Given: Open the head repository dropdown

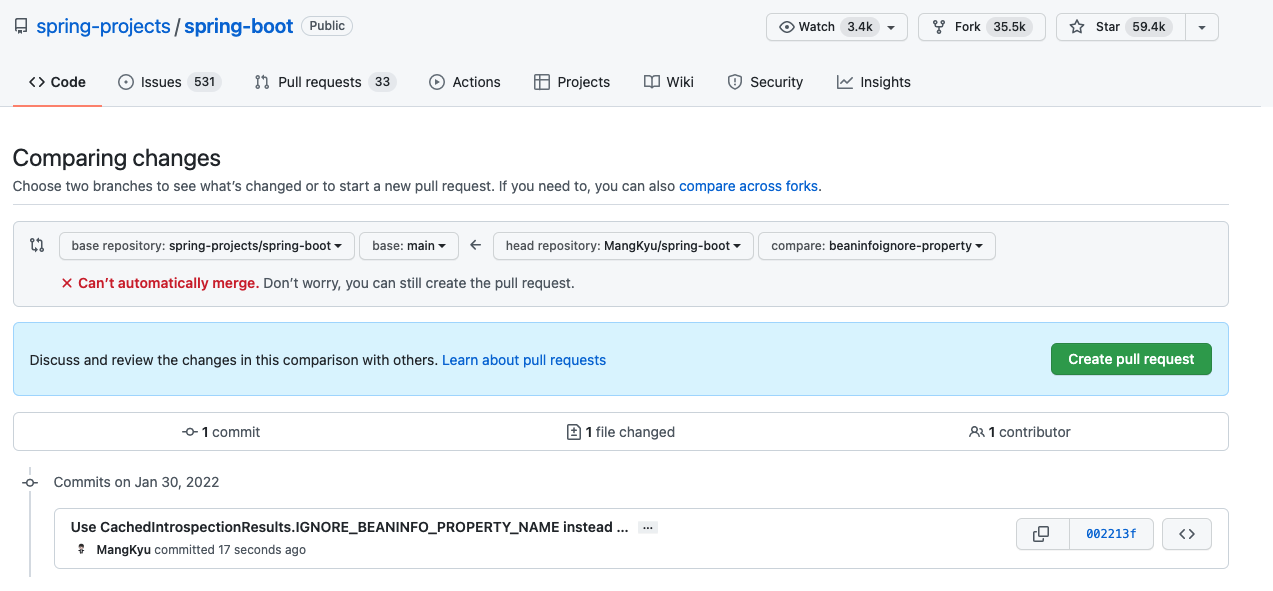Looking at the screenshot, I should [623, 245].
